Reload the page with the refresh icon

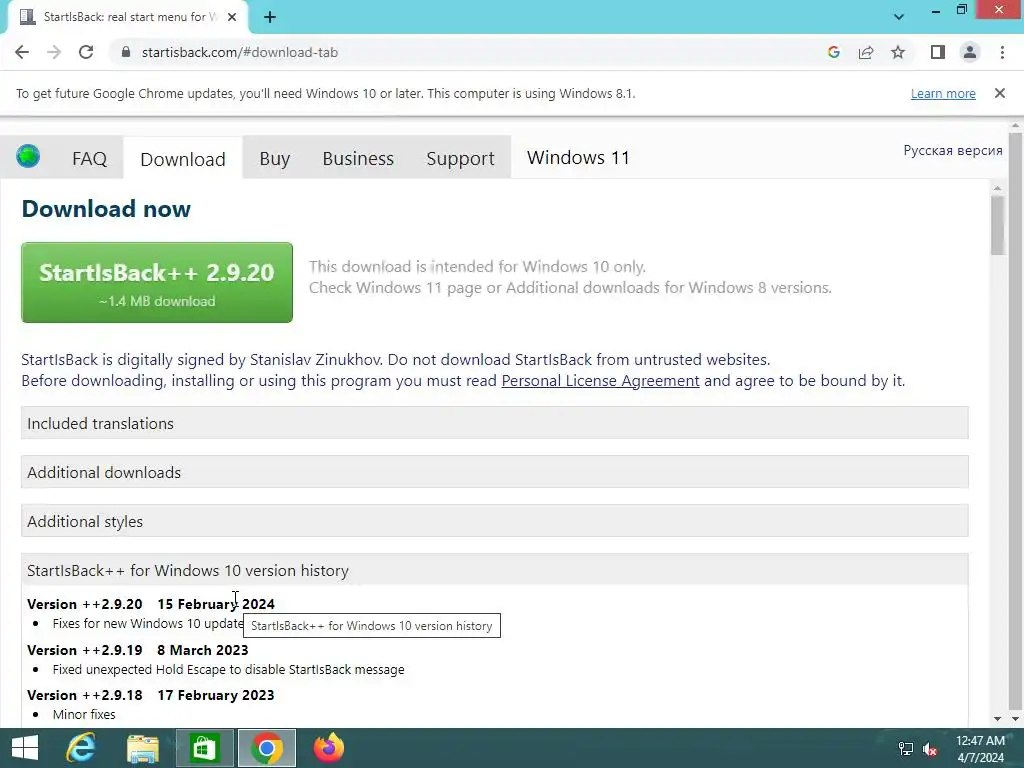(86, 52)
